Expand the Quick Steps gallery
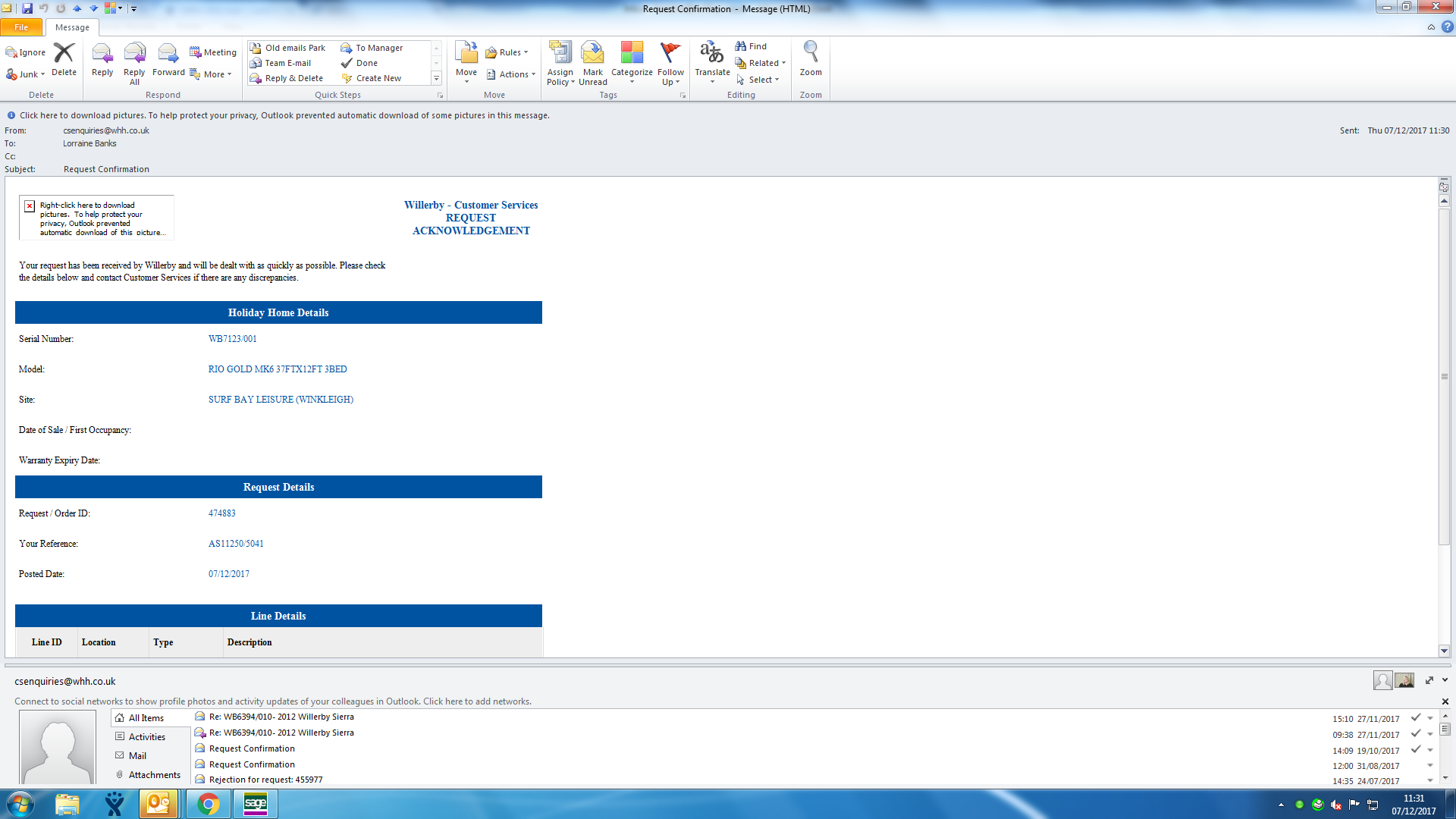The image size is (1456, 819). (436, 78)
